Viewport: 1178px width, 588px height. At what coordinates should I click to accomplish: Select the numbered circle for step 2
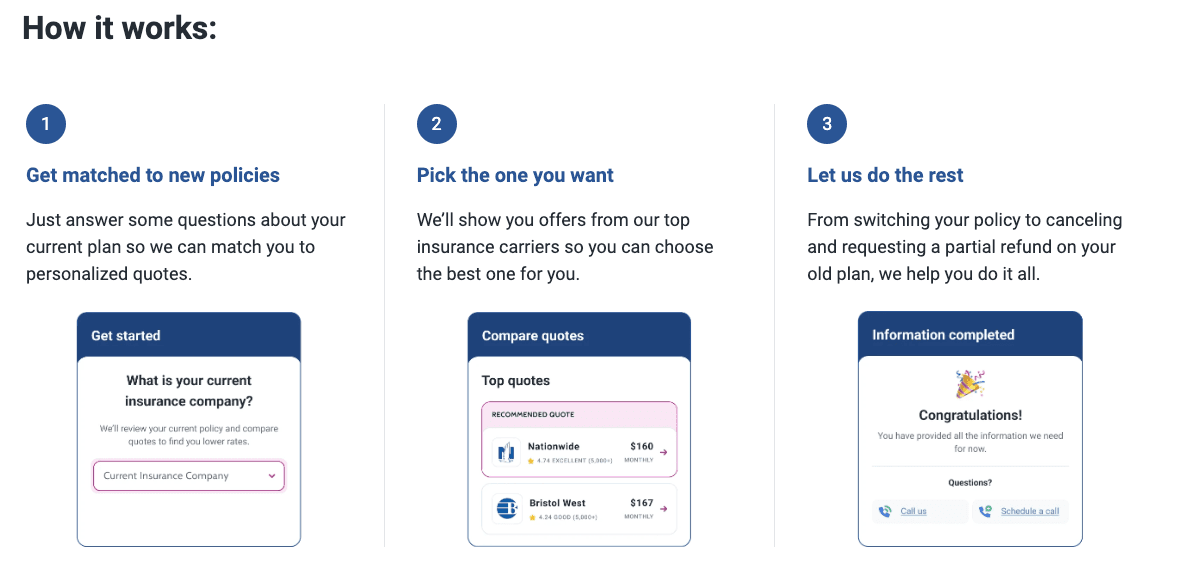pyautogui.click(x=436, y=124)
